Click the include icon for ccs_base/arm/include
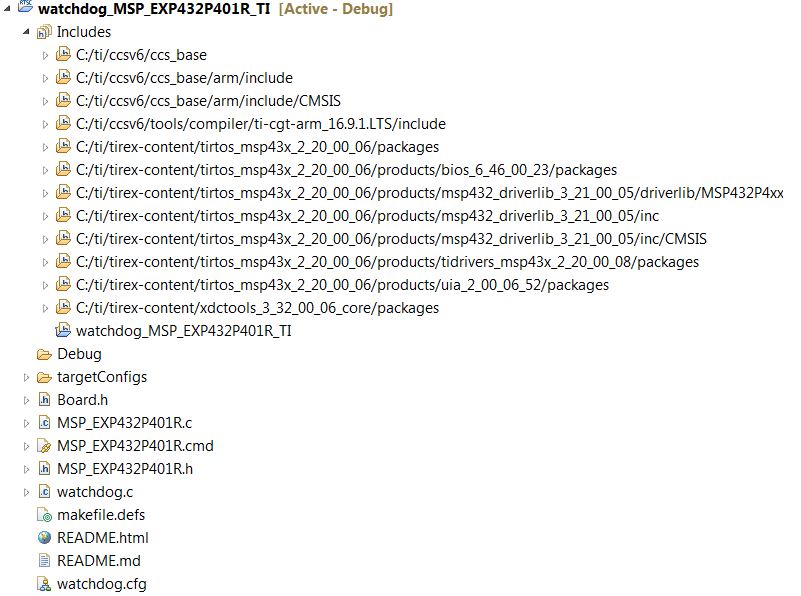This screenshot has width=801, height=596. click(x=63, y=77)
